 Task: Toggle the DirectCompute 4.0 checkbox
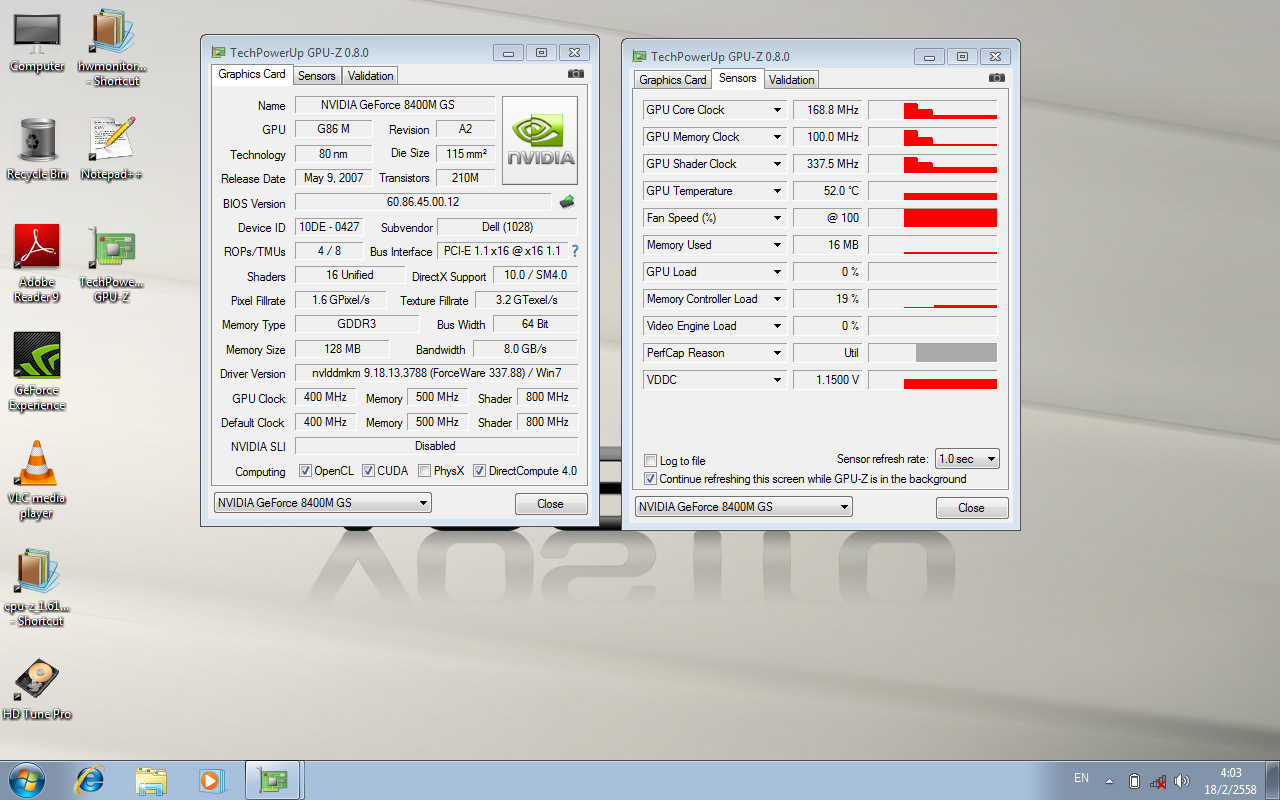tap(479, 471)
